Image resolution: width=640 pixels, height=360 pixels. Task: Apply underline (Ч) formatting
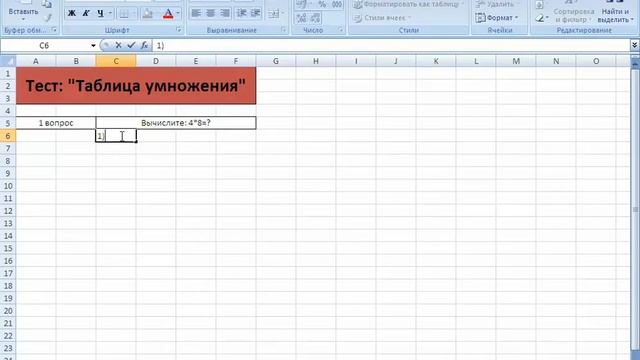tap(100, 13)
